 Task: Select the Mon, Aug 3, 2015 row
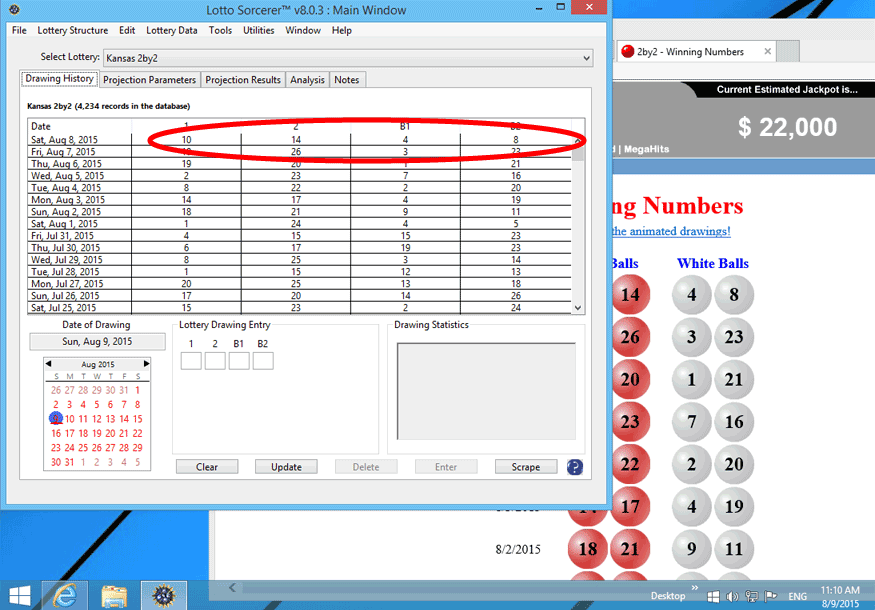(299, 200)
